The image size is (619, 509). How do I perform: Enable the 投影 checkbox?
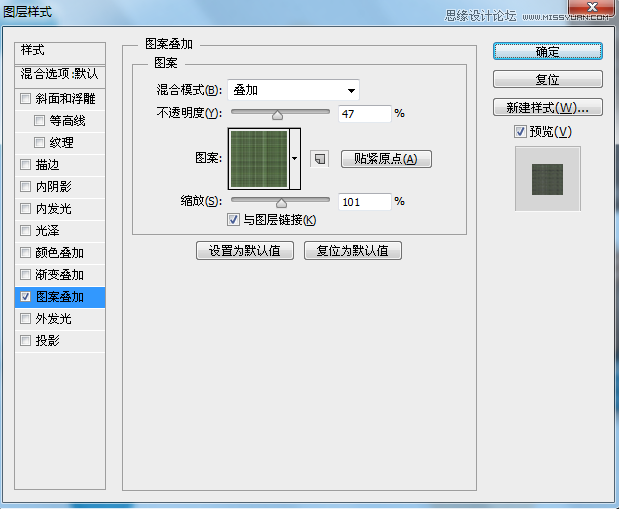point(25,340)
